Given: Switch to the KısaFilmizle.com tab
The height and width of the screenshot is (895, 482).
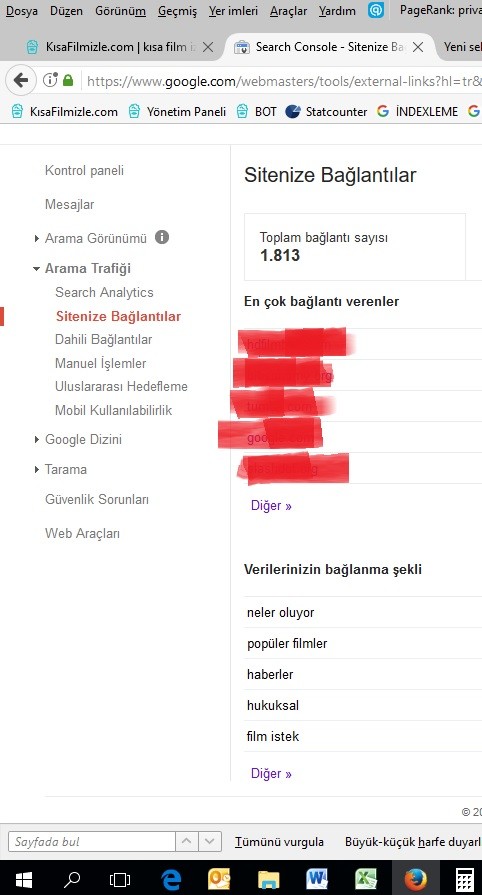Looking at the screenshot, I should [120, 47].
